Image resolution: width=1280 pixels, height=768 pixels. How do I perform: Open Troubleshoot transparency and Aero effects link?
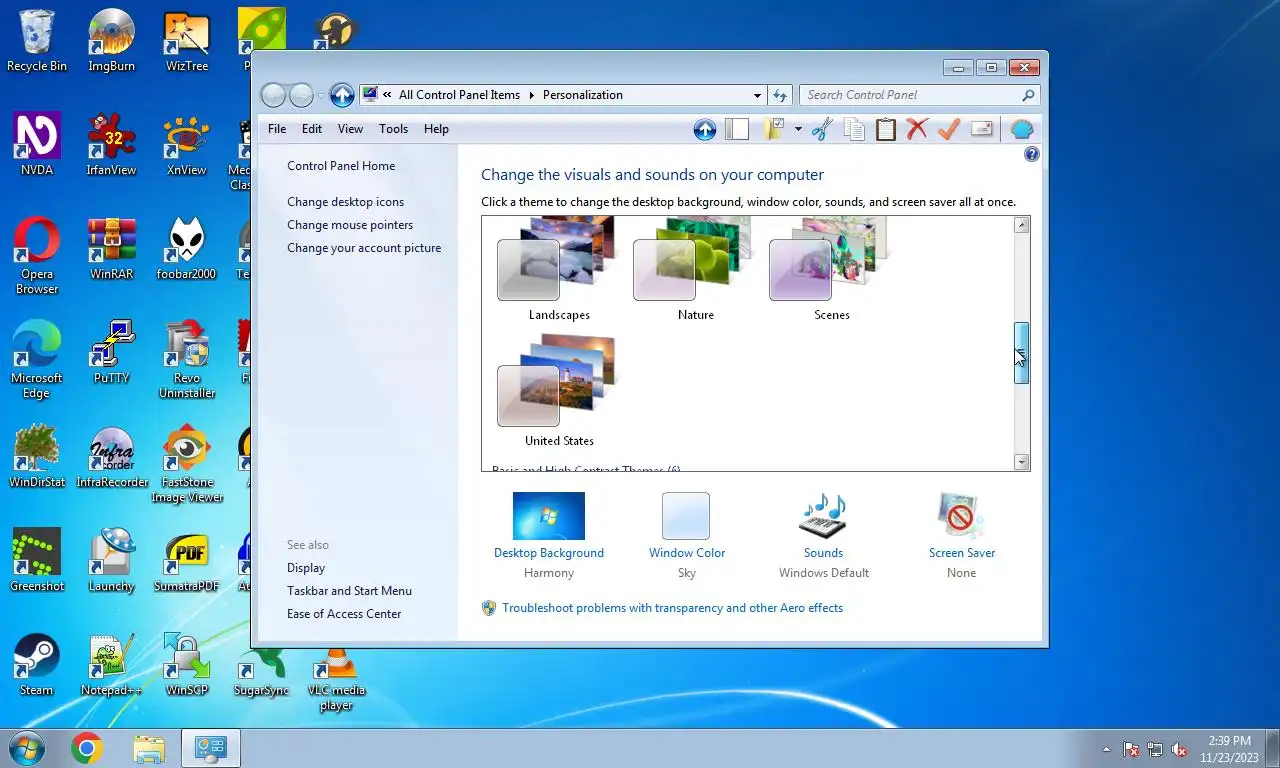point(672,608)
